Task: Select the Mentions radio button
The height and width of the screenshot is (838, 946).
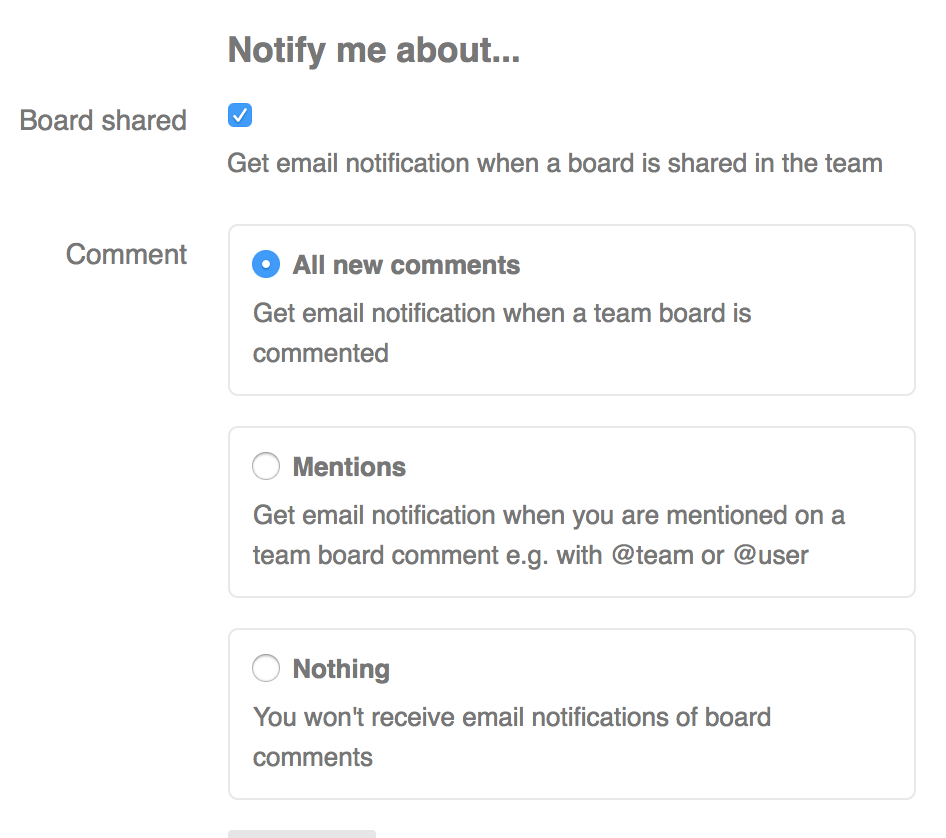Action: [x=266, y=466]
